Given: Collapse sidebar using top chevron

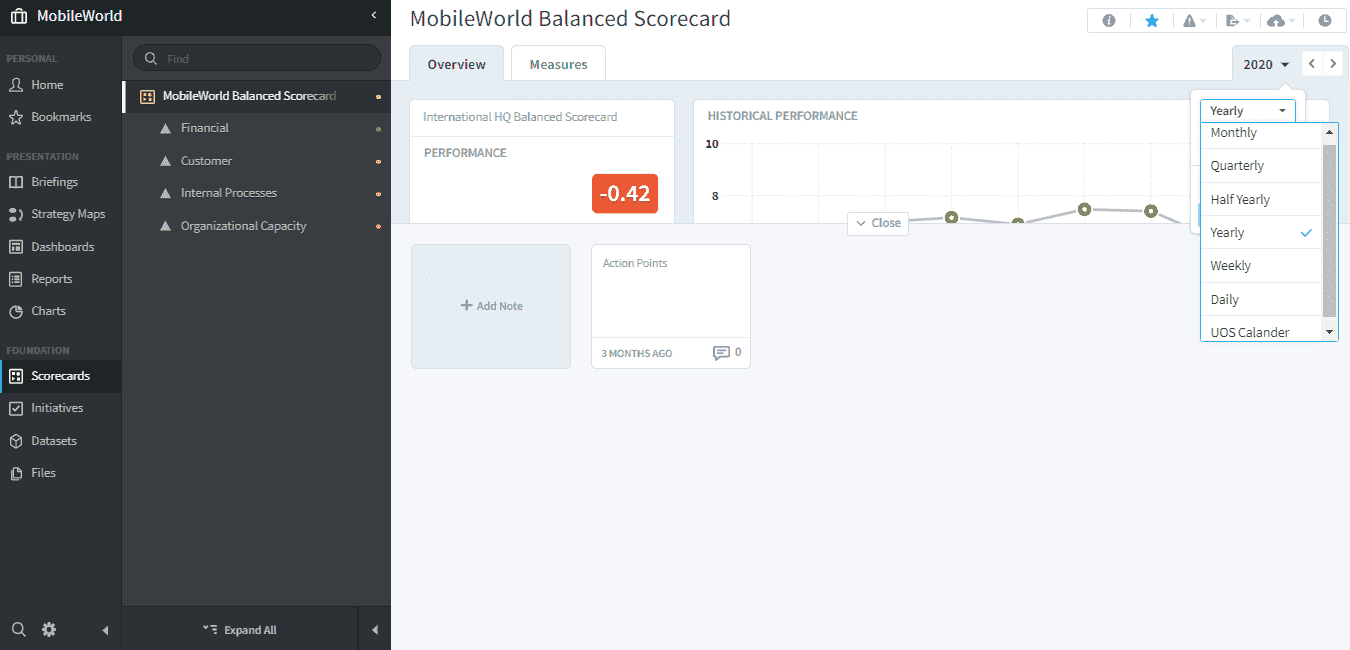Looking at the screenshot, I should [x=374, y=15].
